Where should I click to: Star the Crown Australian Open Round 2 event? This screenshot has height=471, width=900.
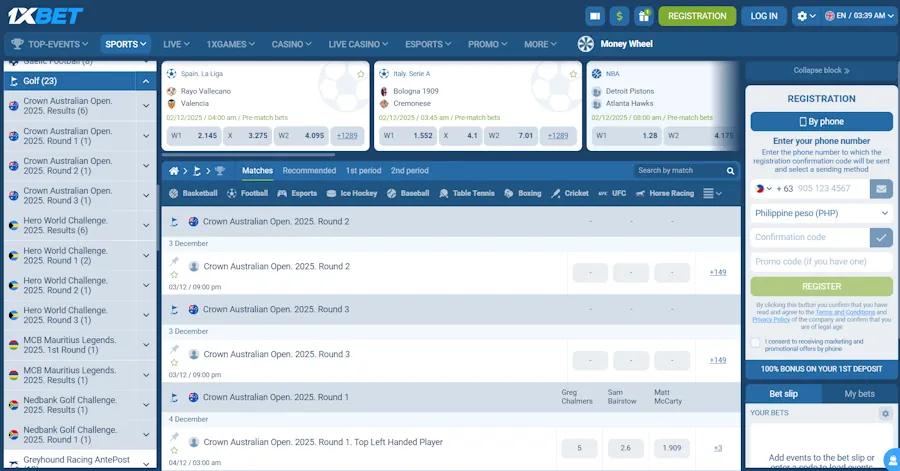(x=174, y=275)
